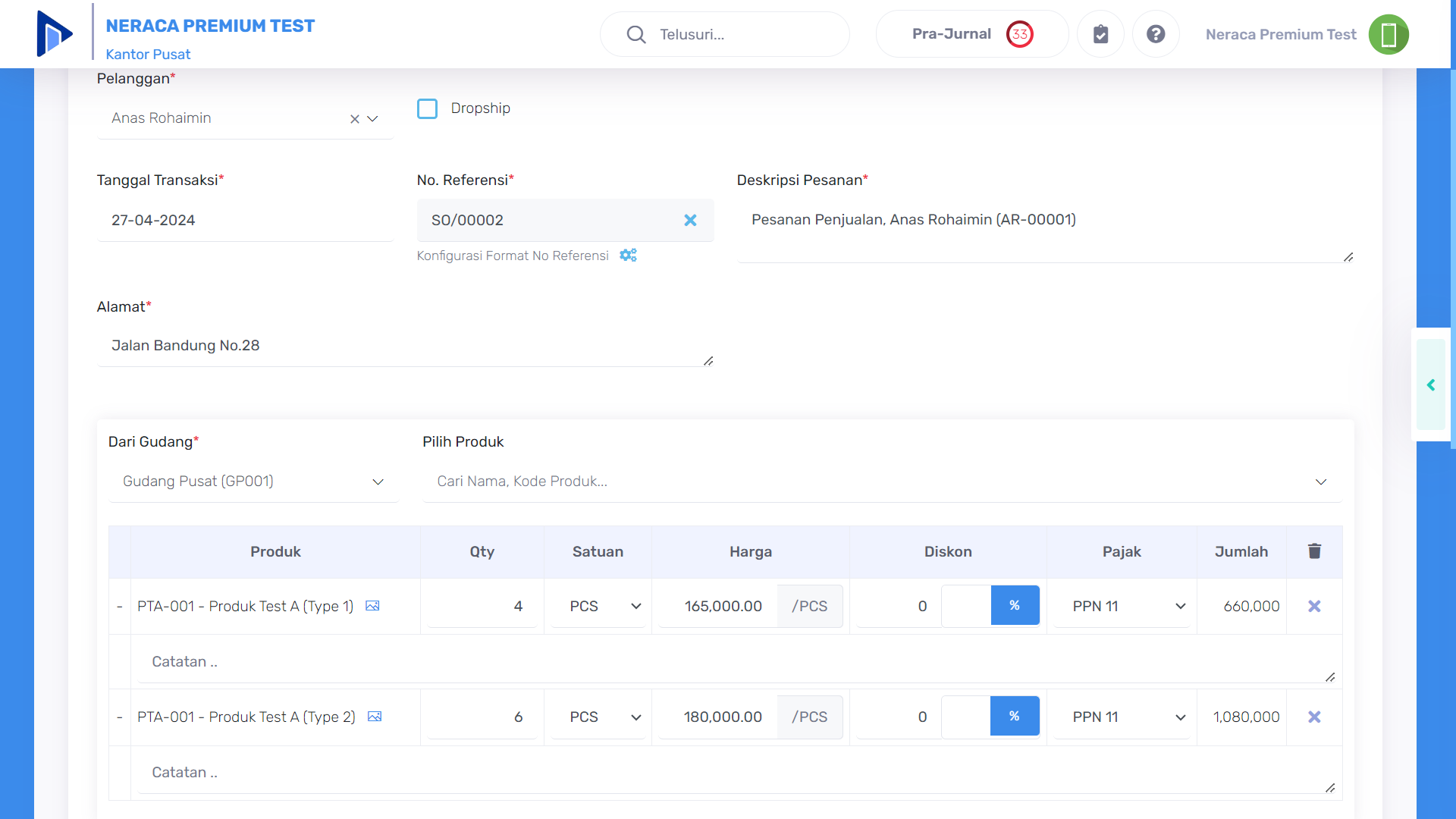Open the clipboard checklist icon in header
Screen dimensions: 1456x819
point(1100,34)
